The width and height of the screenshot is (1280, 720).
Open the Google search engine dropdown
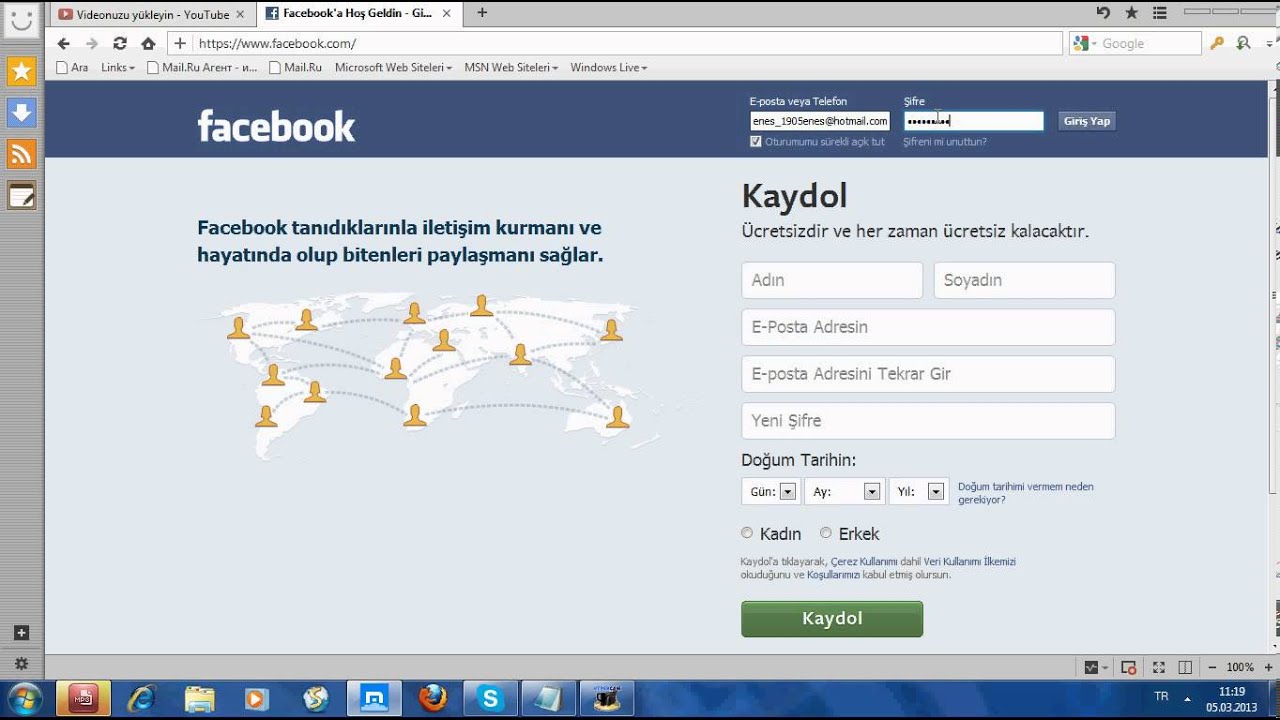1084,43
